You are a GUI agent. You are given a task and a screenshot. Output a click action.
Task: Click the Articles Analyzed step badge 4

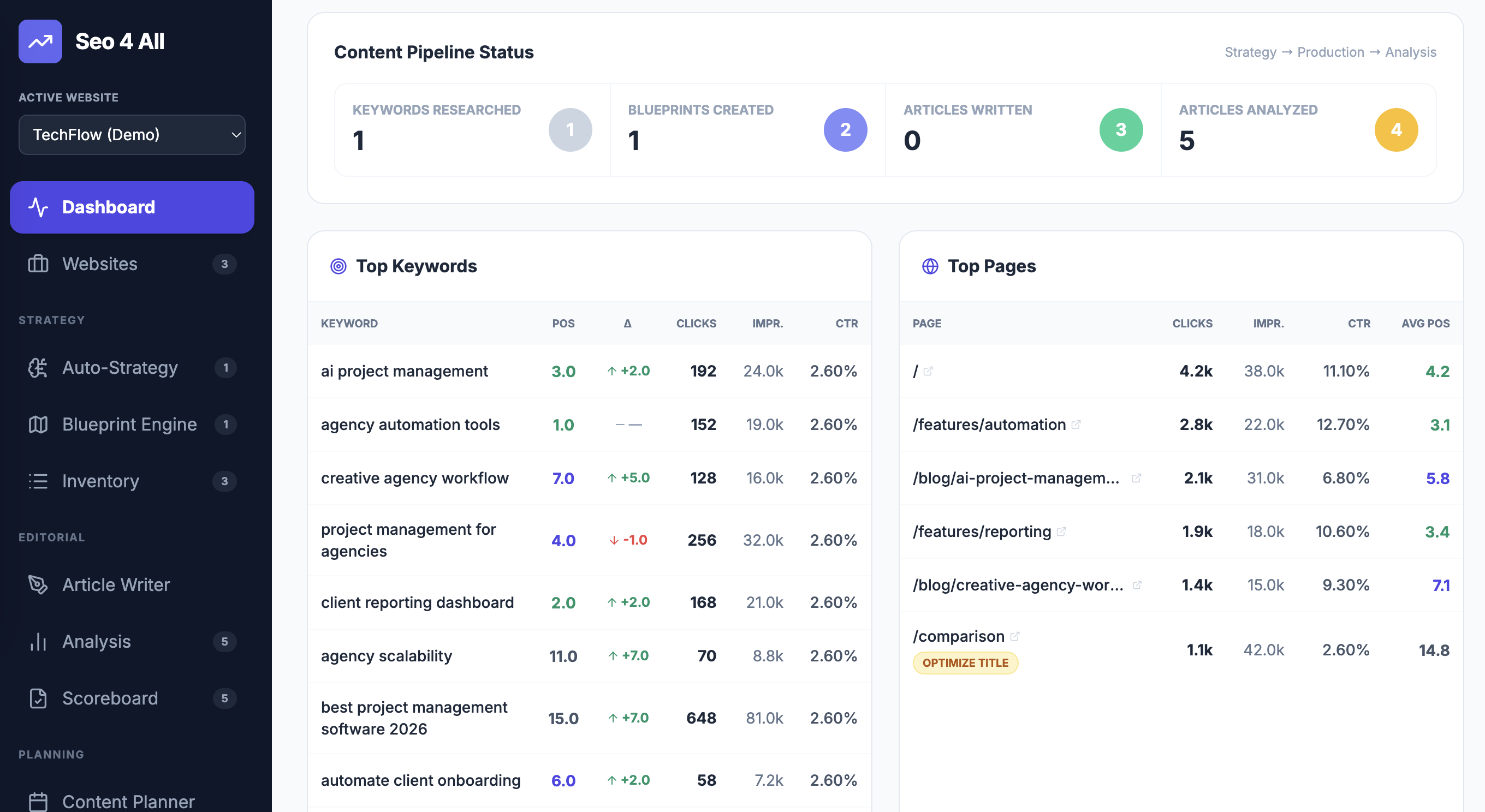point(1396,129)
